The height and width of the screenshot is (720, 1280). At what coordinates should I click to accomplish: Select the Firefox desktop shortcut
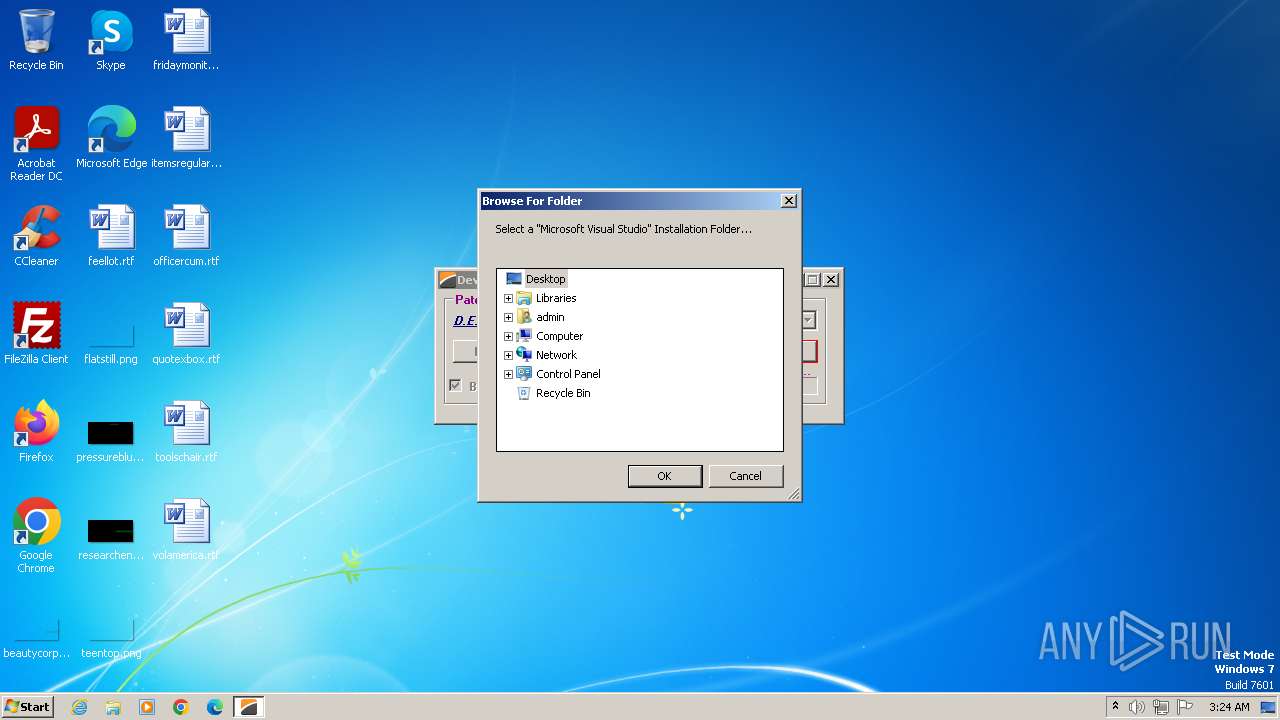[x=36, y=432]
